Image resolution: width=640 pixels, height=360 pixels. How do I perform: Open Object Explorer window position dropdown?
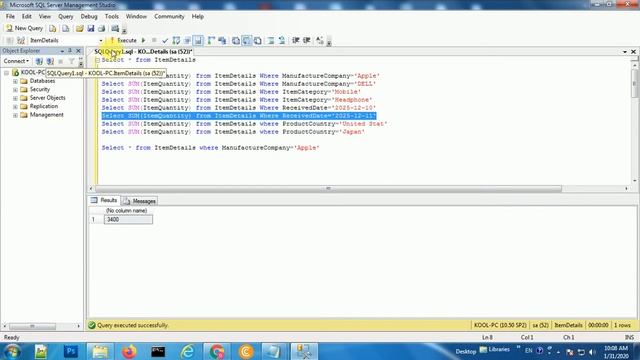click(62, 51)
